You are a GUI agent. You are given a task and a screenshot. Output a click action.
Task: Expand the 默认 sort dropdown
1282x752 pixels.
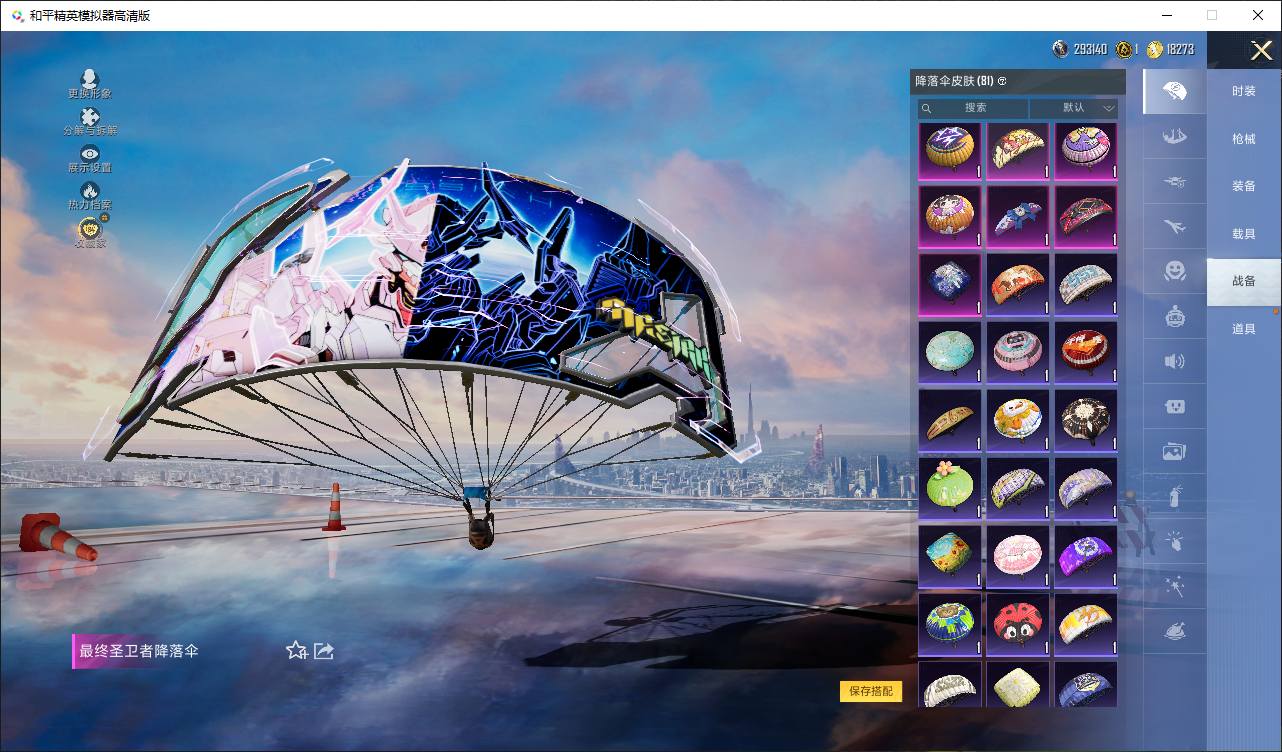1074,108
